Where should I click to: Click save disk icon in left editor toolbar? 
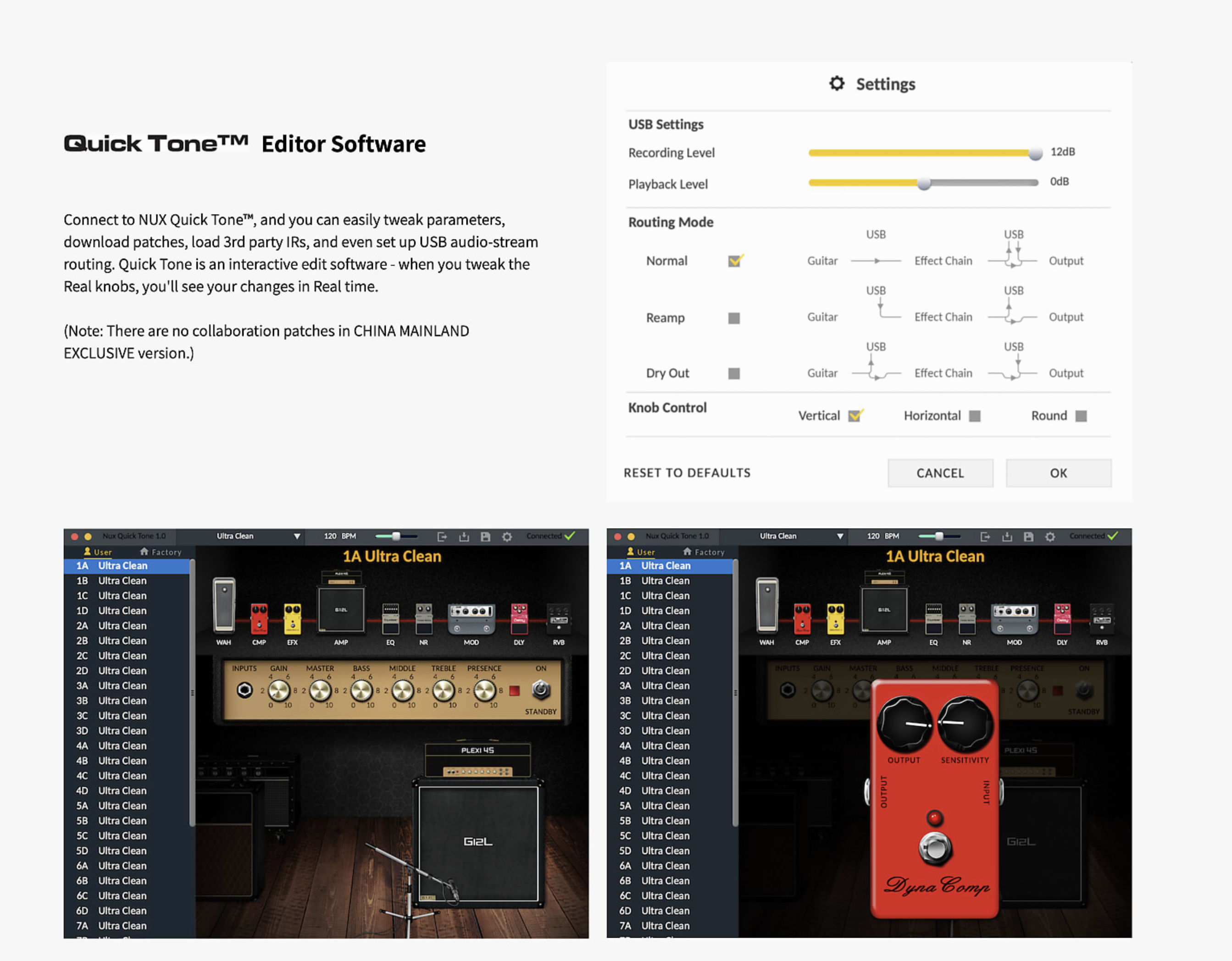485,536
